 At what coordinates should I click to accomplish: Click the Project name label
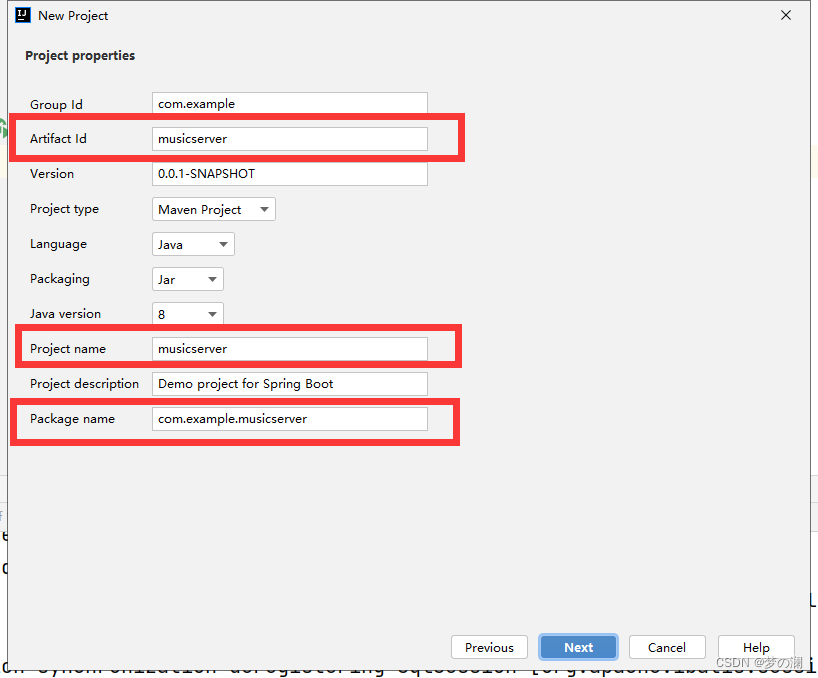(68, 349)
